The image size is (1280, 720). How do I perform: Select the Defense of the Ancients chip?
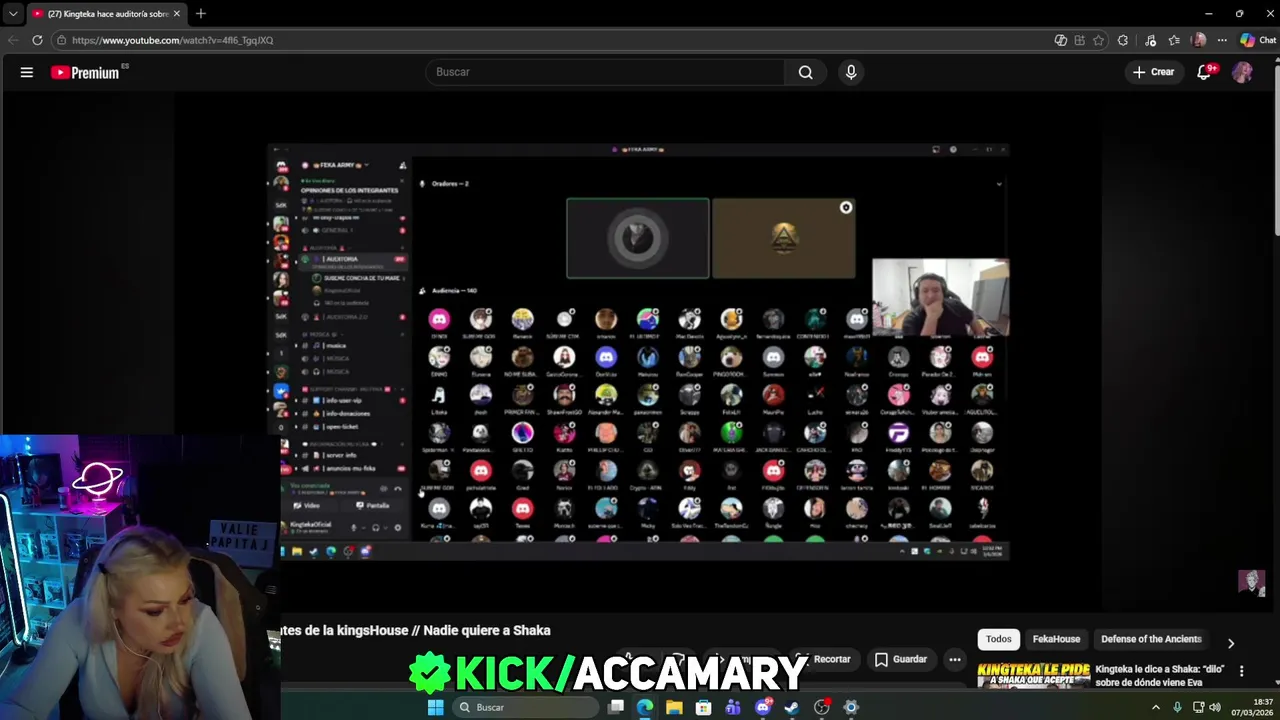tap(1151, 639)
